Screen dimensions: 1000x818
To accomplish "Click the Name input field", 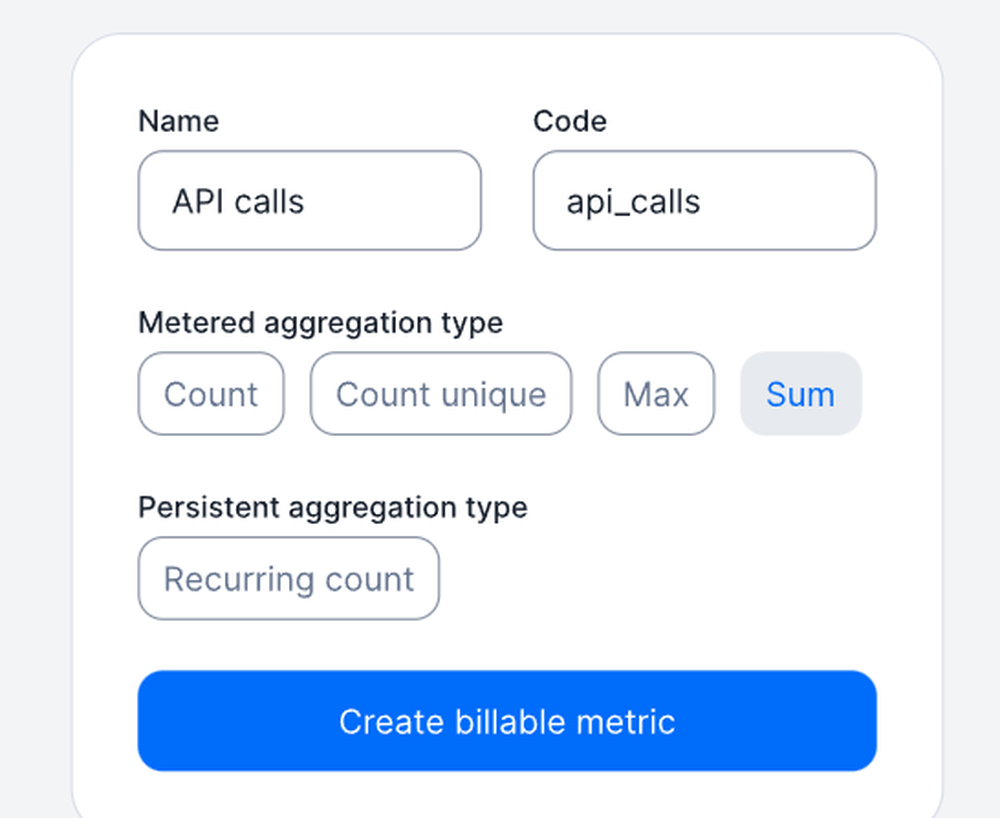I will point(309,201).
